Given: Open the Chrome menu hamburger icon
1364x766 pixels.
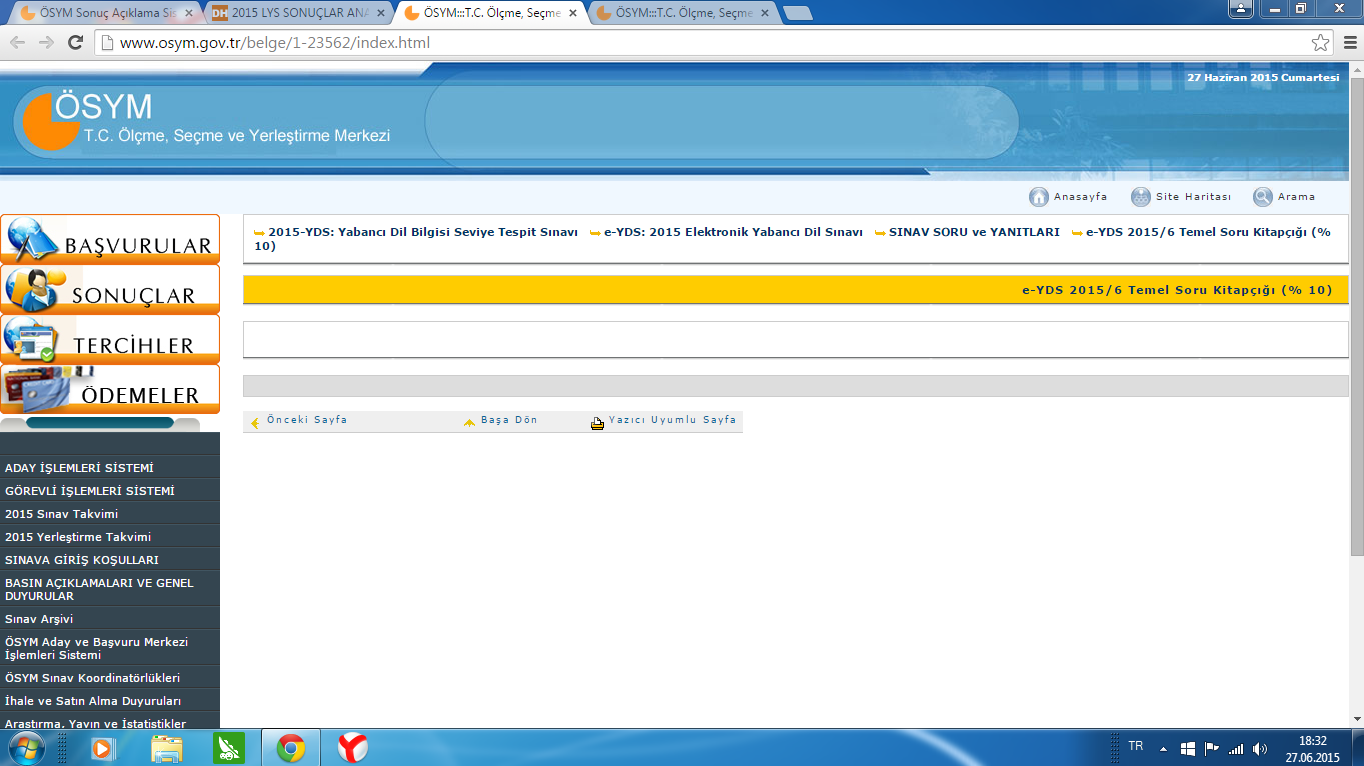Looking at the screenshot, I should (1349, 43).
